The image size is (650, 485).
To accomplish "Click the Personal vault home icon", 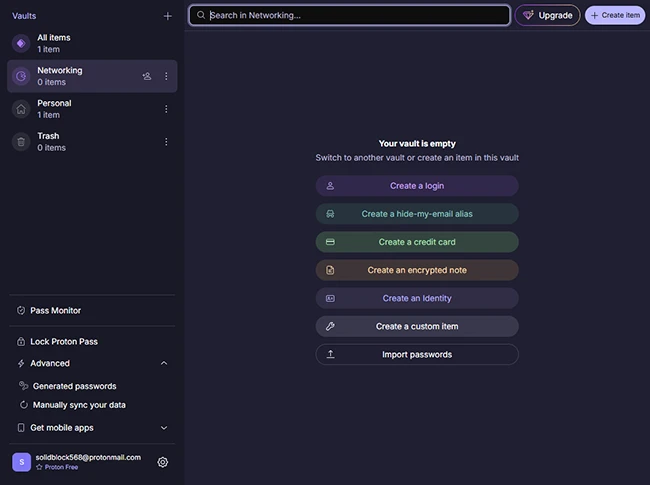I will pyautogui.click(x=21, y=109).
